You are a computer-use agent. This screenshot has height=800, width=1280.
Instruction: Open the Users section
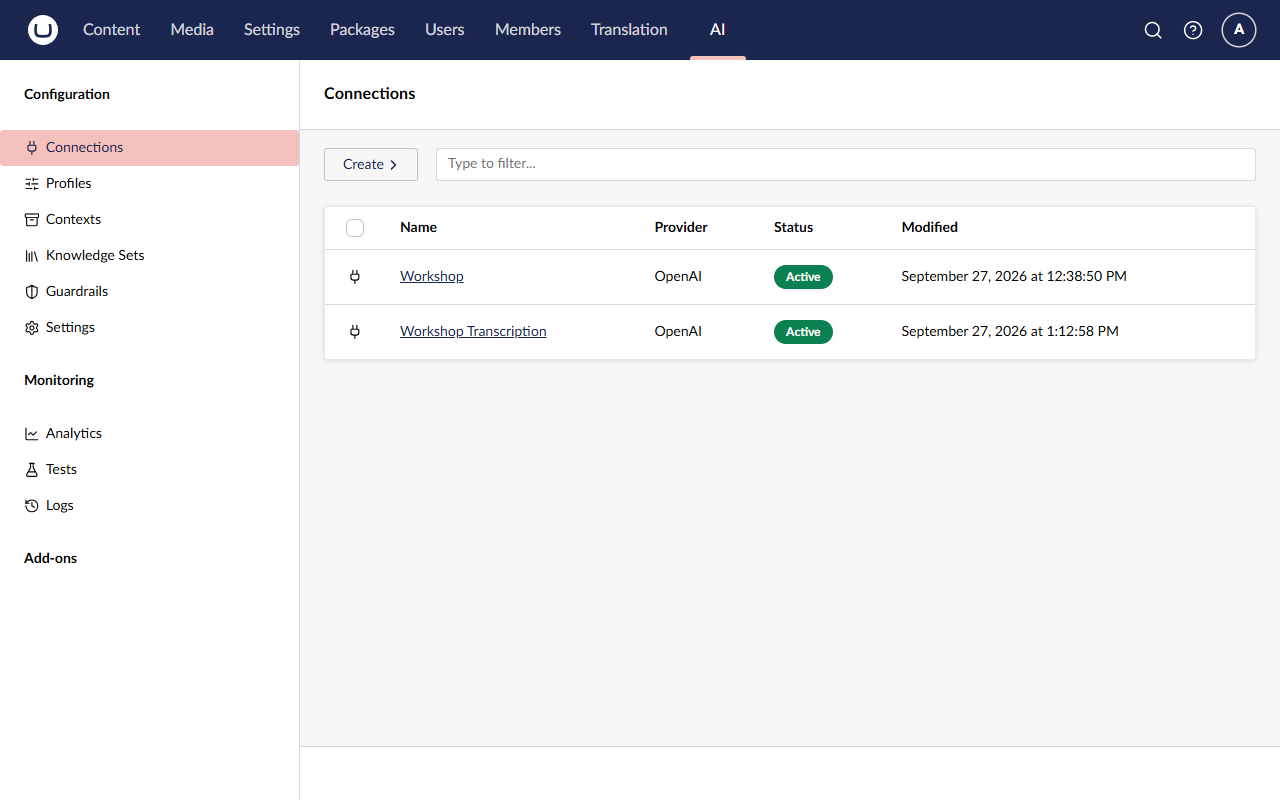tap(445, 30)
